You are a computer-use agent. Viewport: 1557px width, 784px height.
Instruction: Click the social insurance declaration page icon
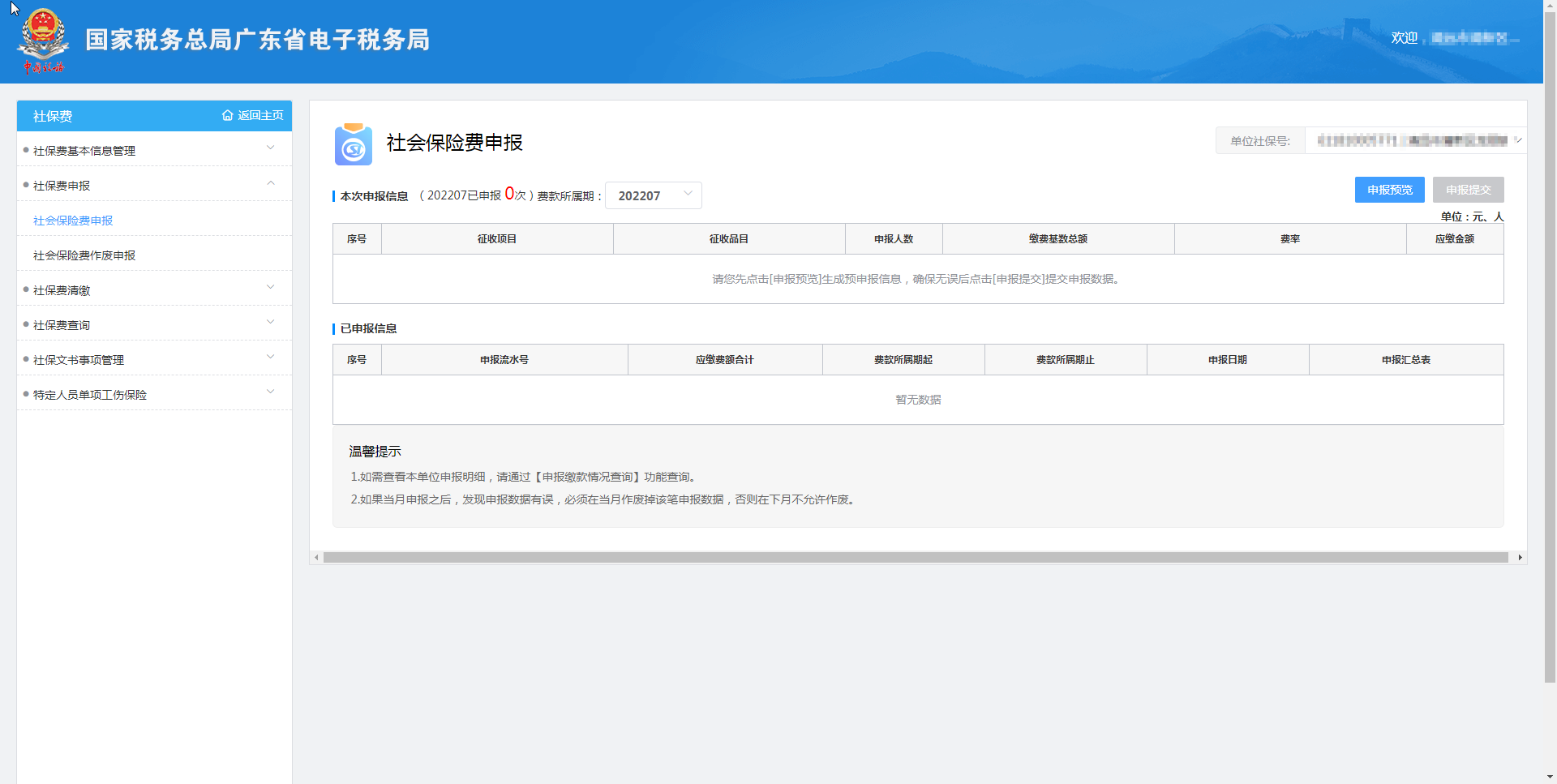(353, 144)
